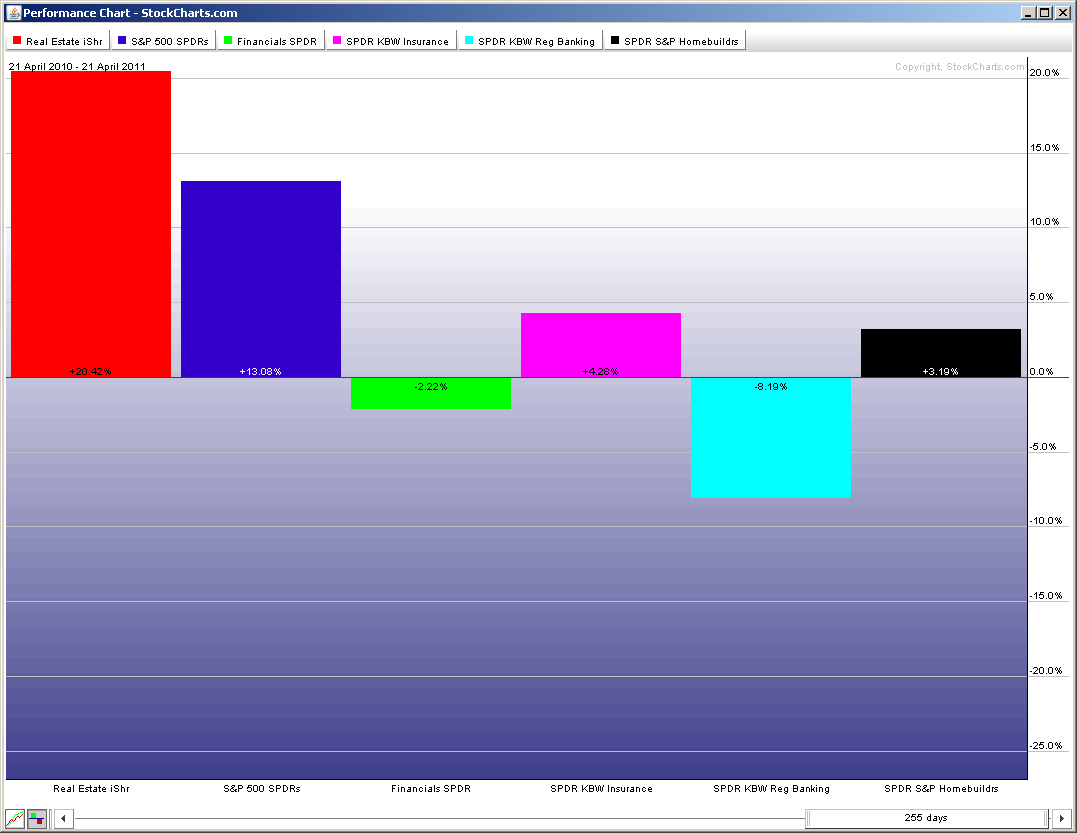Screen dimensions: 1077x833
Task: Switch to line chart mode icon
Action: (14, 819)
